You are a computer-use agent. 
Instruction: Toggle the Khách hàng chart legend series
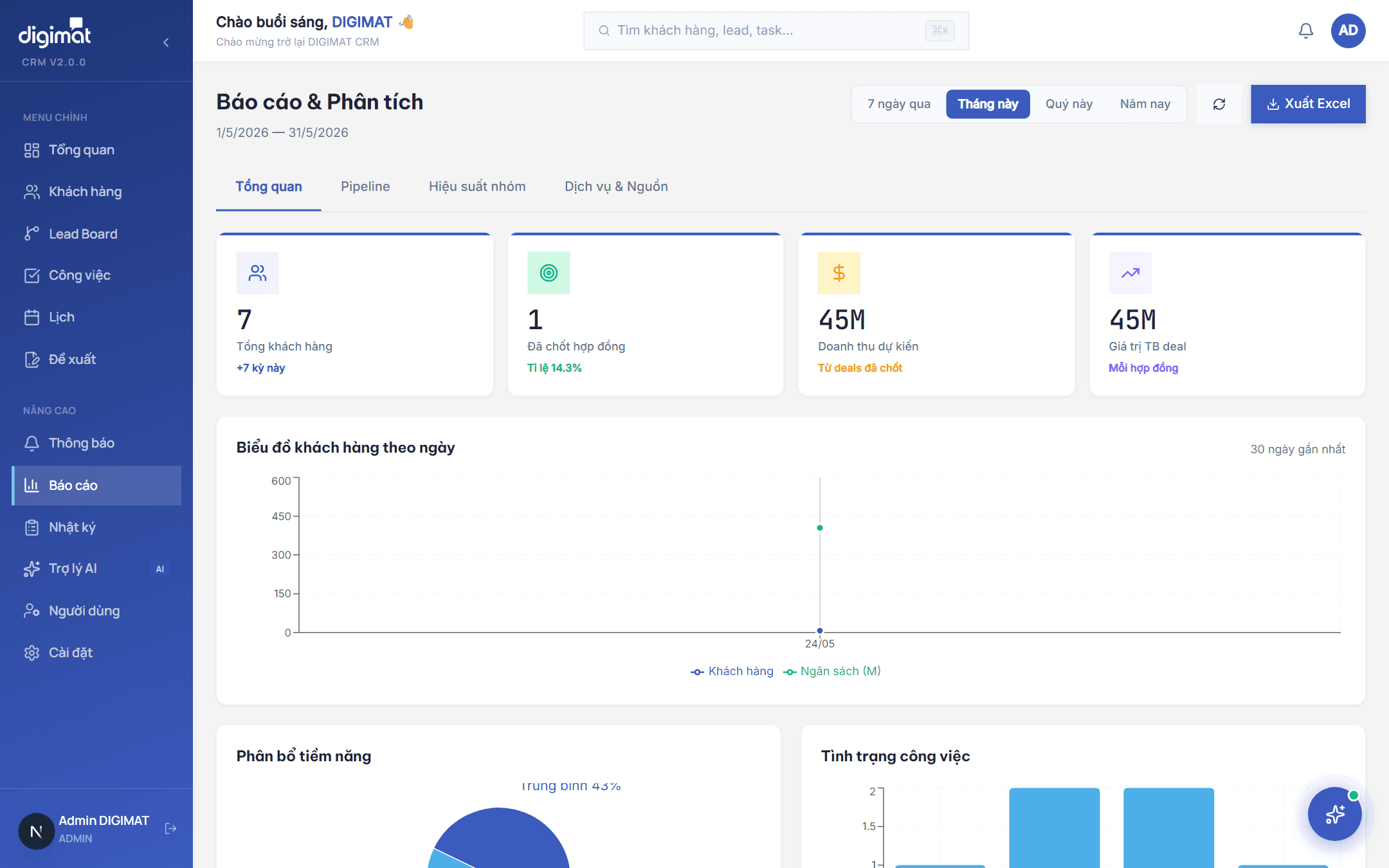click(732, 671)
